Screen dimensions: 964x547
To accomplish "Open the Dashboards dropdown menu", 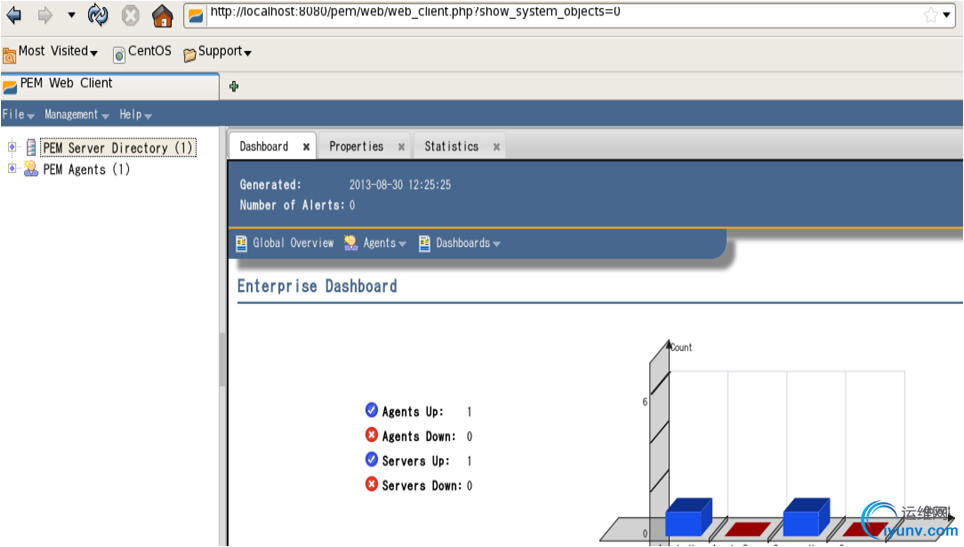I will coord(468,243).
